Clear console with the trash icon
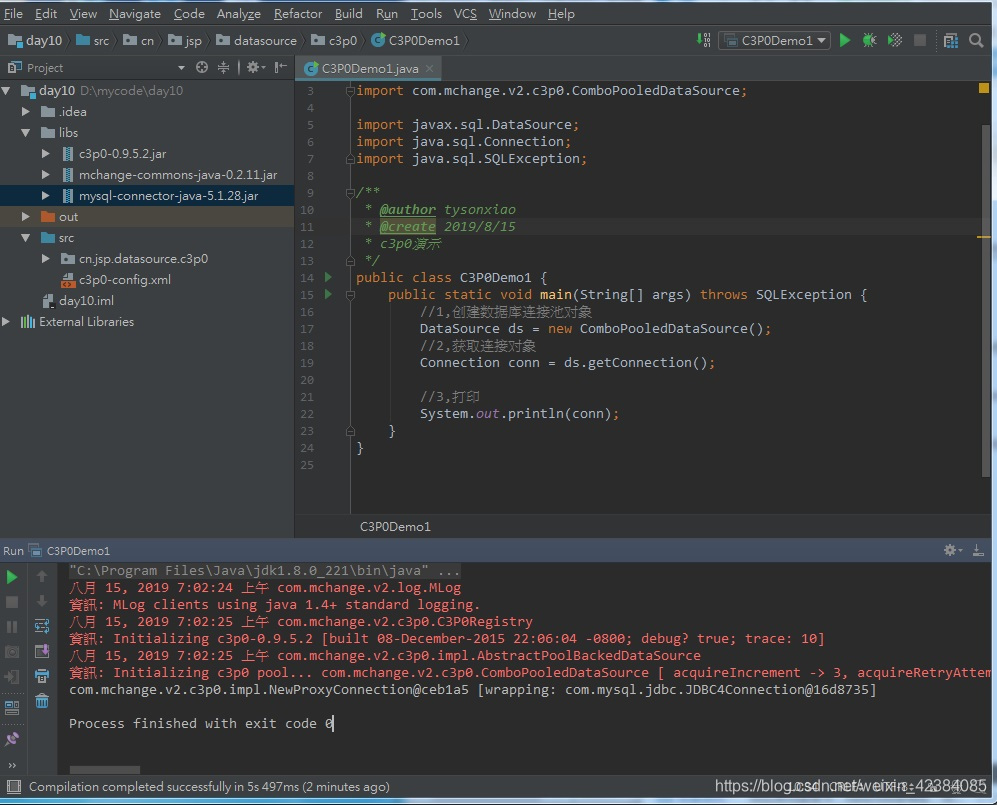The height and width of the screenshot is (805, 997). click(42, 701)
